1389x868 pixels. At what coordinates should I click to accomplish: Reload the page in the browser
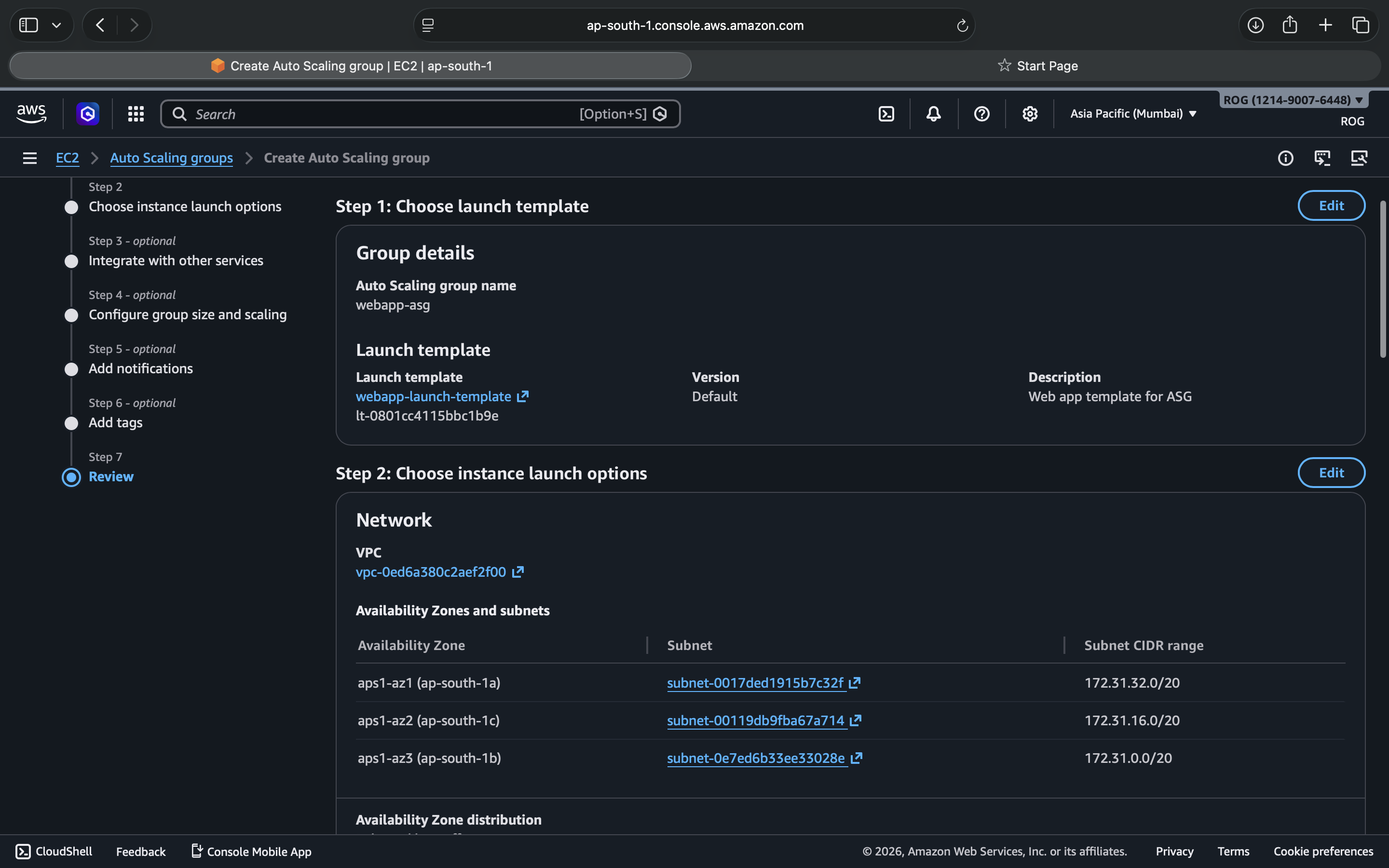coord(962,25)
